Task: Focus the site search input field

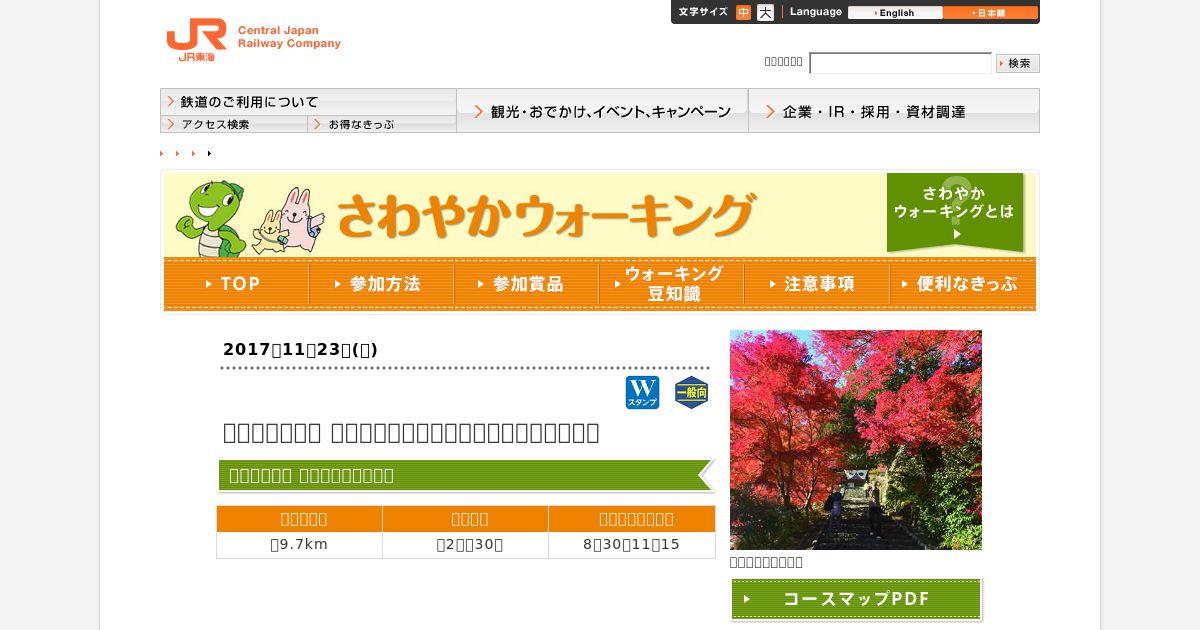Action: point(900,63)
